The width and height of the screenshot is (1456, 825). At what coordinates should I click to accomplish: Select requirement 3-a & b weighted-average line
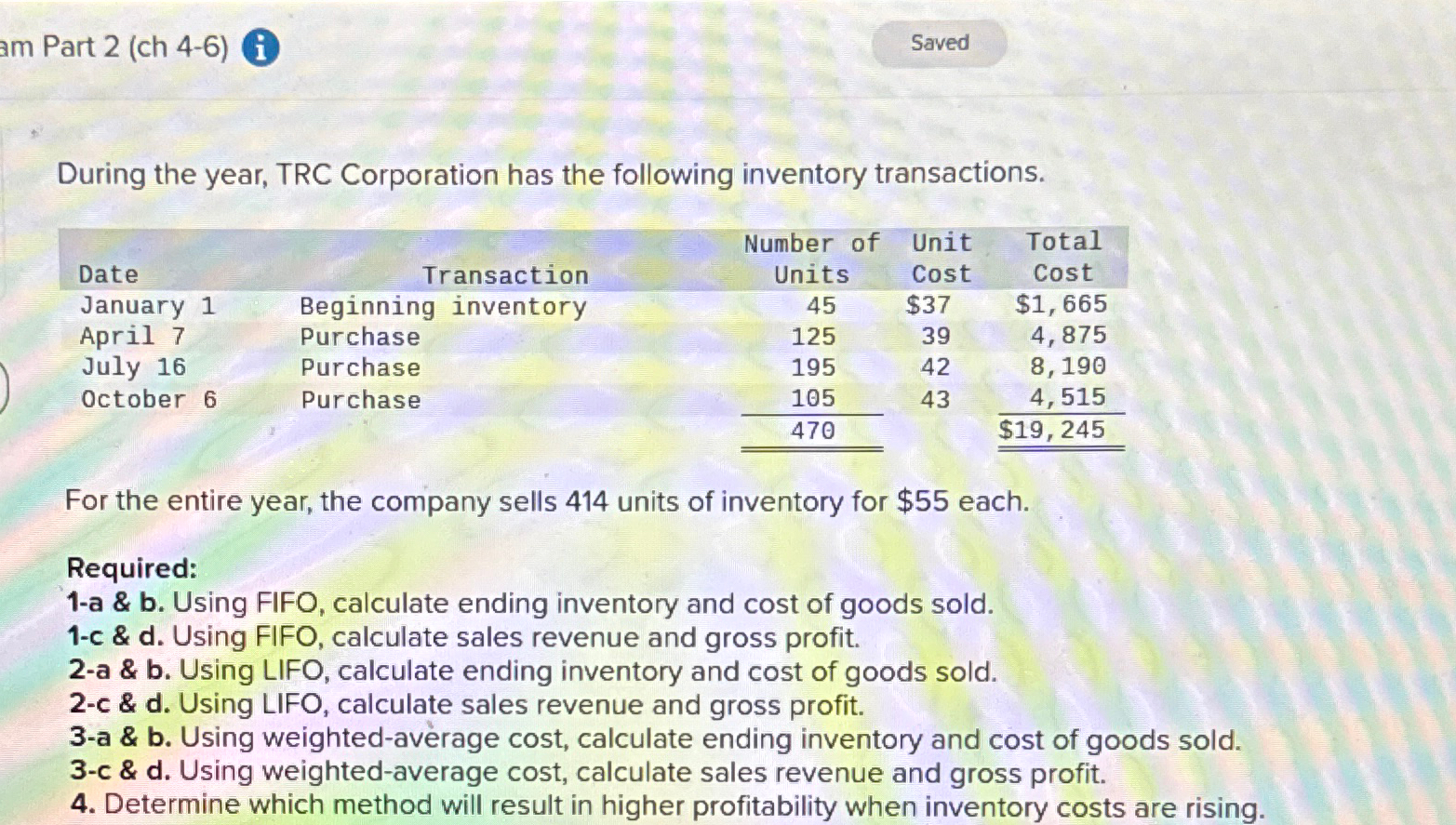[653, 739]
